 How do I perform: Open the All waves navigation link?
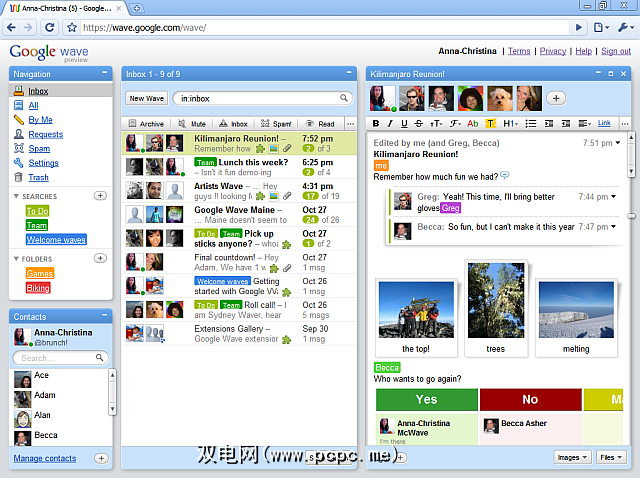(x=33, y=105)
